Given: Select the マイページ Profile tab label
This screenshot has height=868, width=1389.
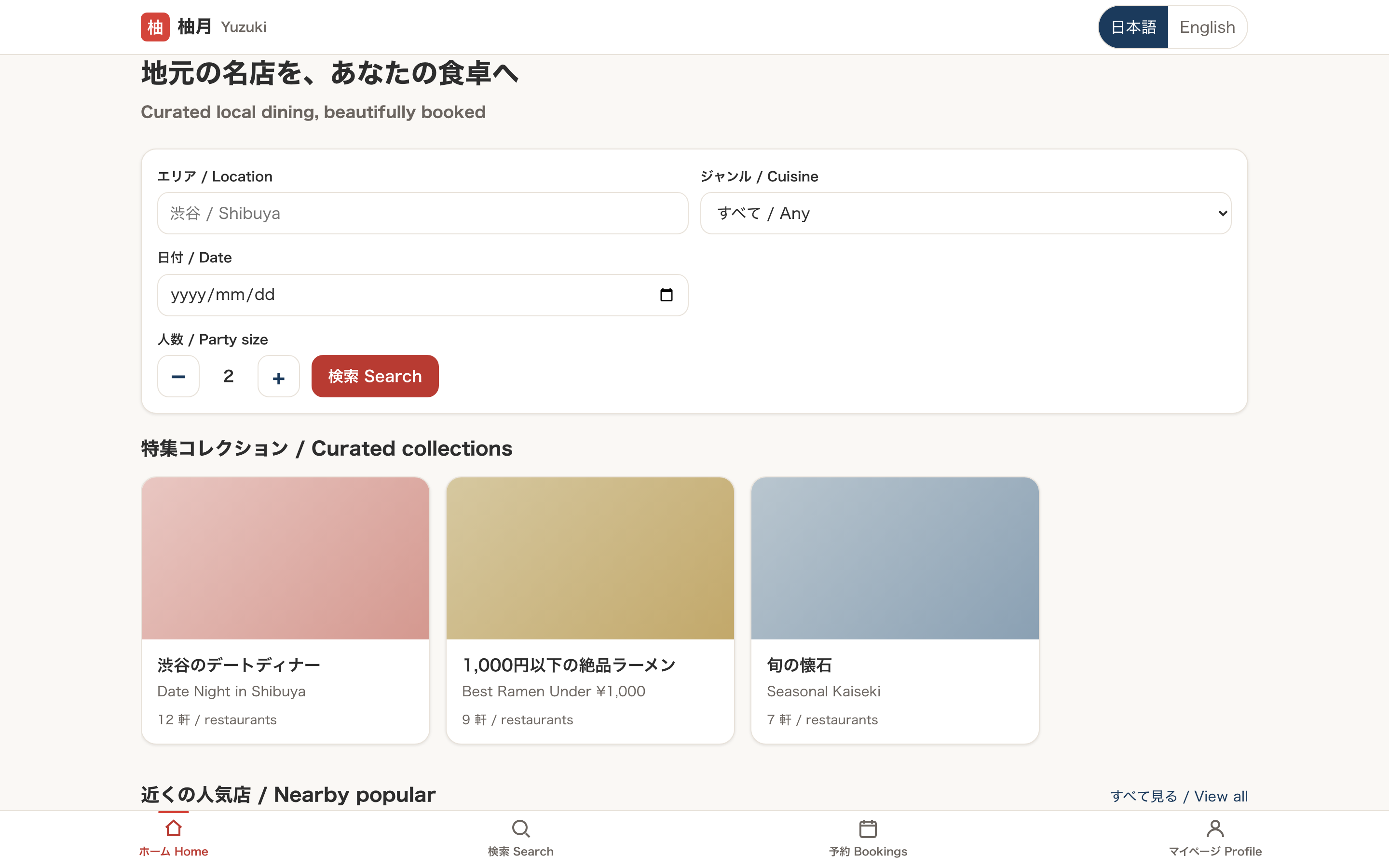Looking at the screenshot, I should (1215, 851).
